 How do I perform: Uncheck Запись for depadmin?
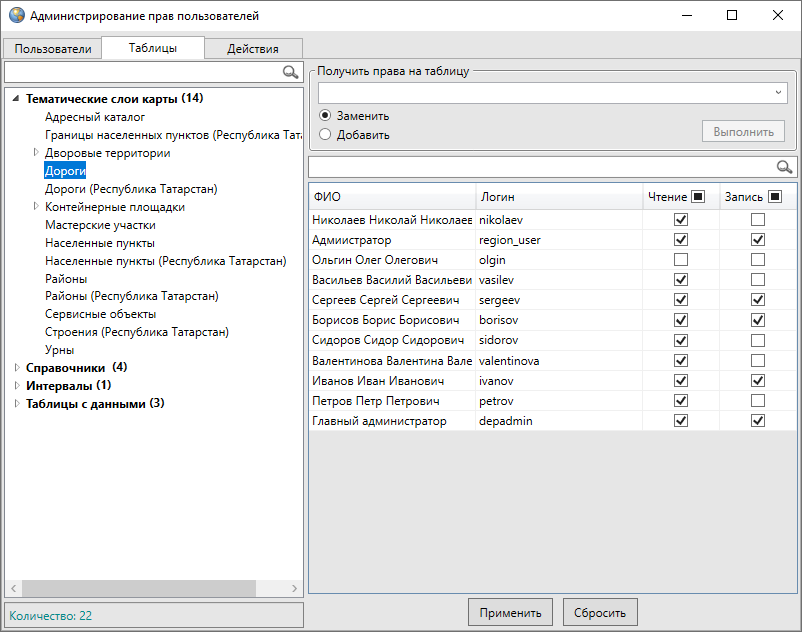click(x=758, y=421)
